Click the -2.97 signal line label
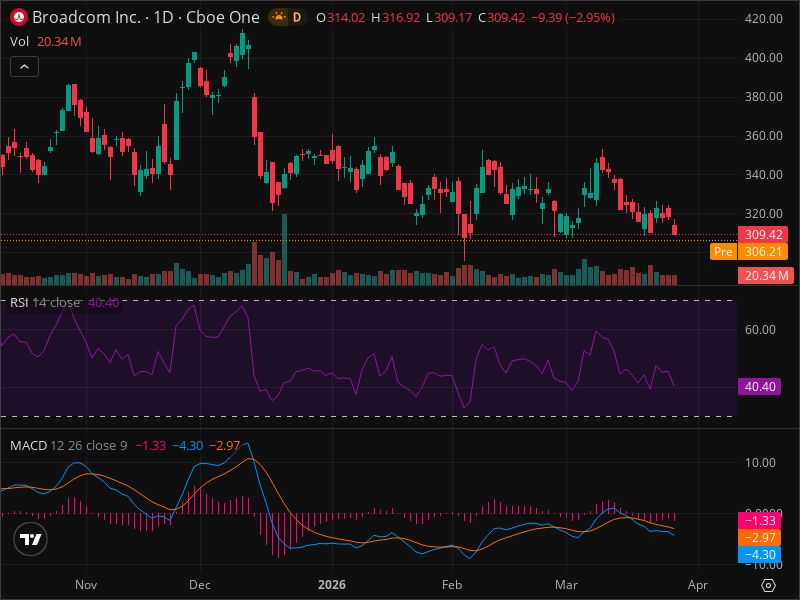This screenshot has width=800, height=600. pyautogui.click(x=759, y=538)
